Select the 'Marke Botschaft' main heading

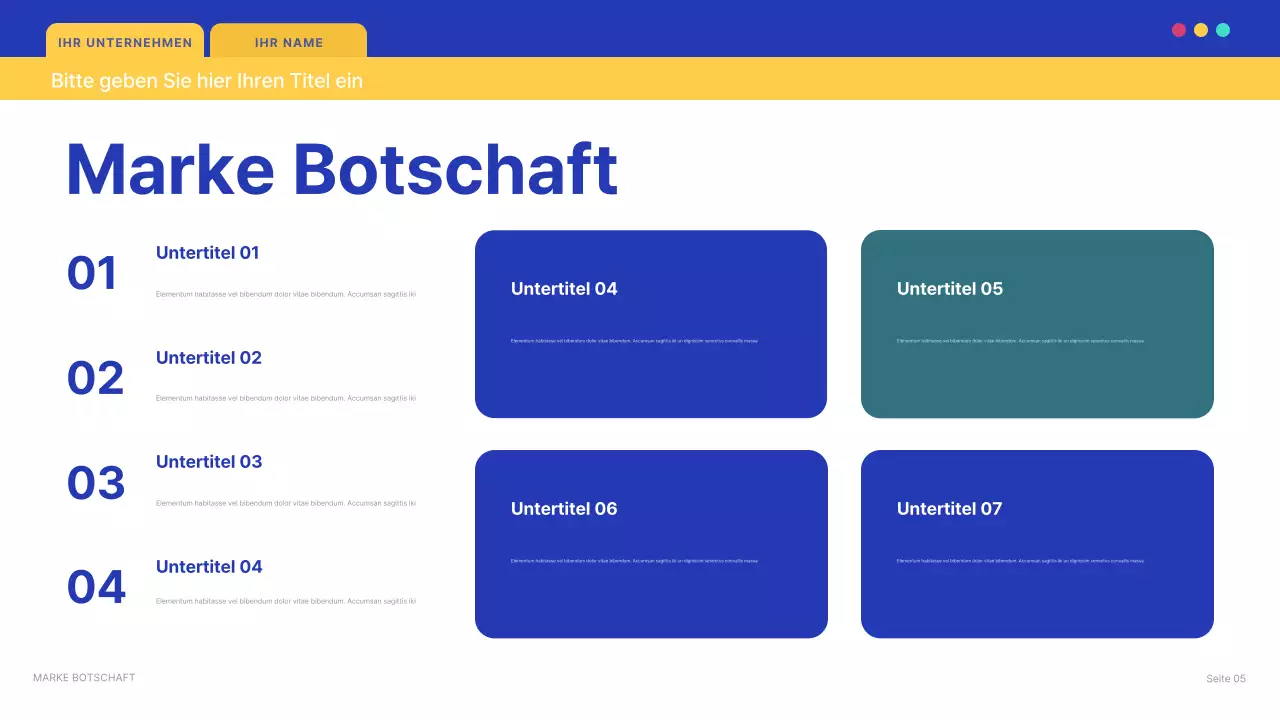[x=341, y=170]
